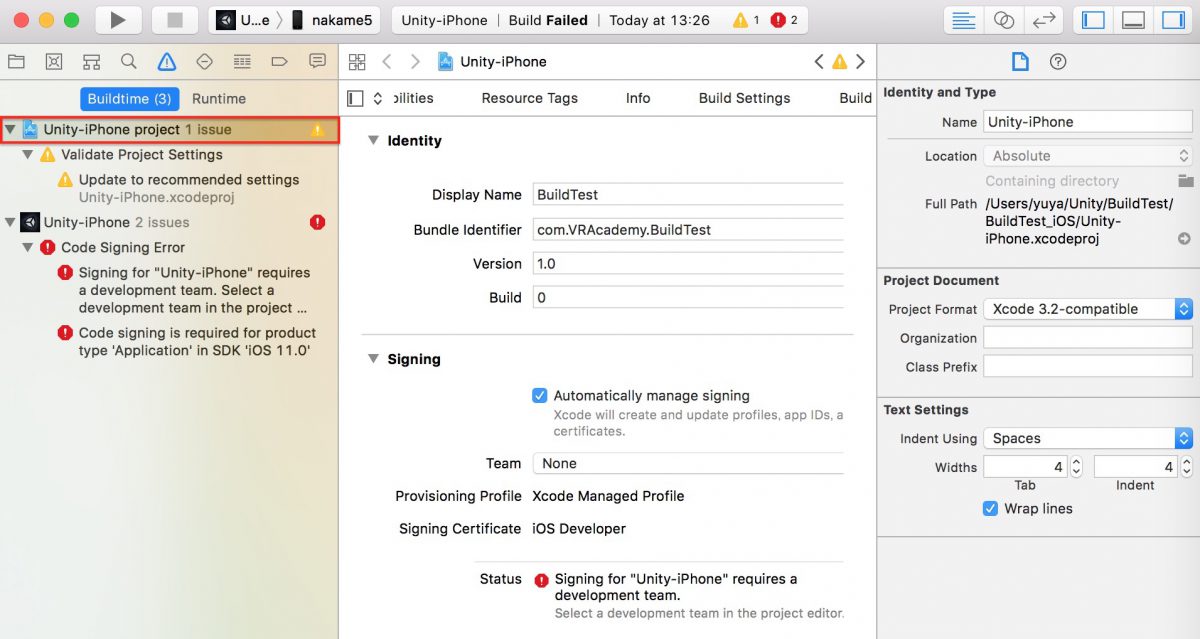Edit the Class Prefix field
The image size is (1200, 639).
coord(1088,367)
